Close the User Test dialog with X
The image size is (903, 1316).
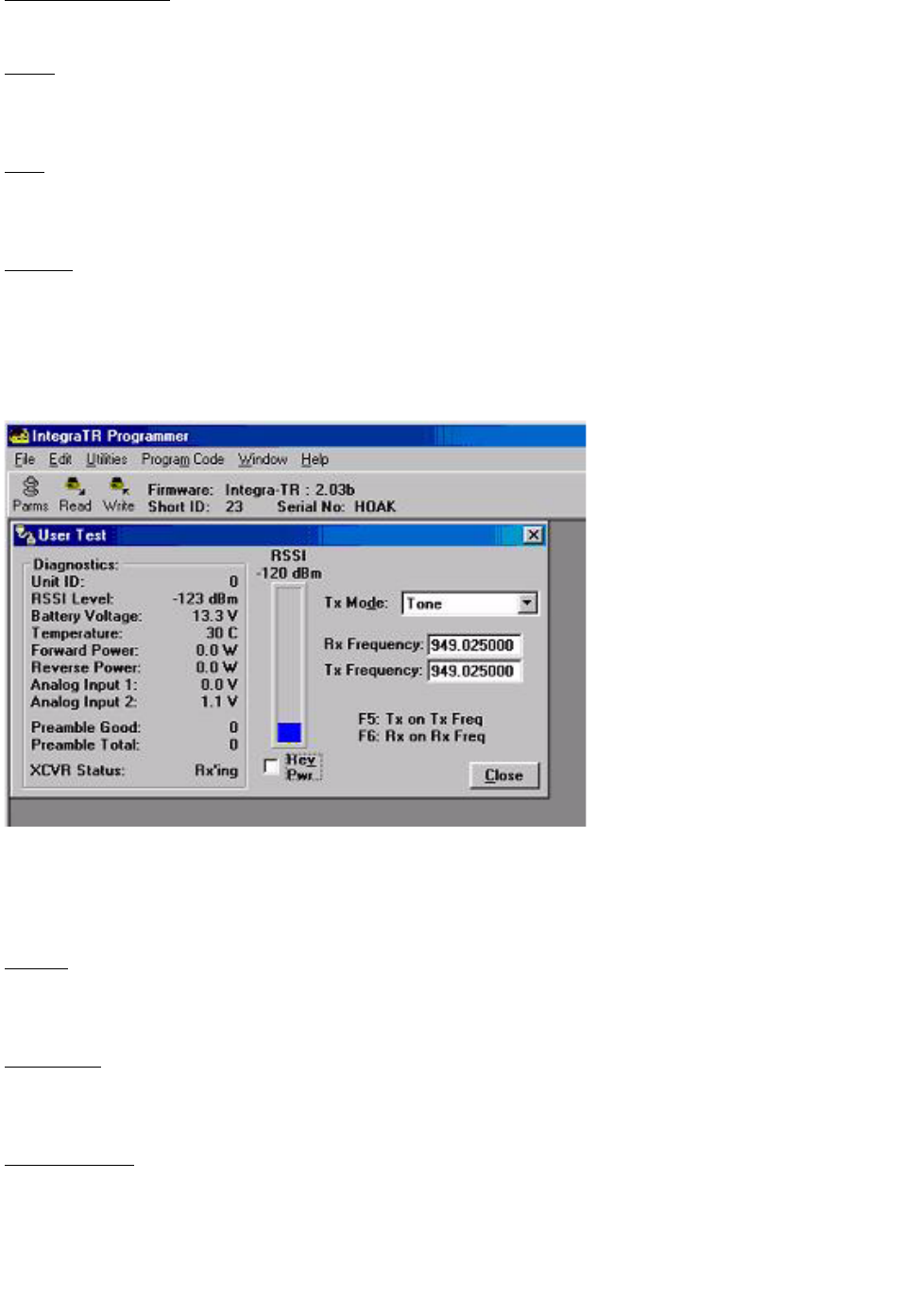tap(534, 536)
